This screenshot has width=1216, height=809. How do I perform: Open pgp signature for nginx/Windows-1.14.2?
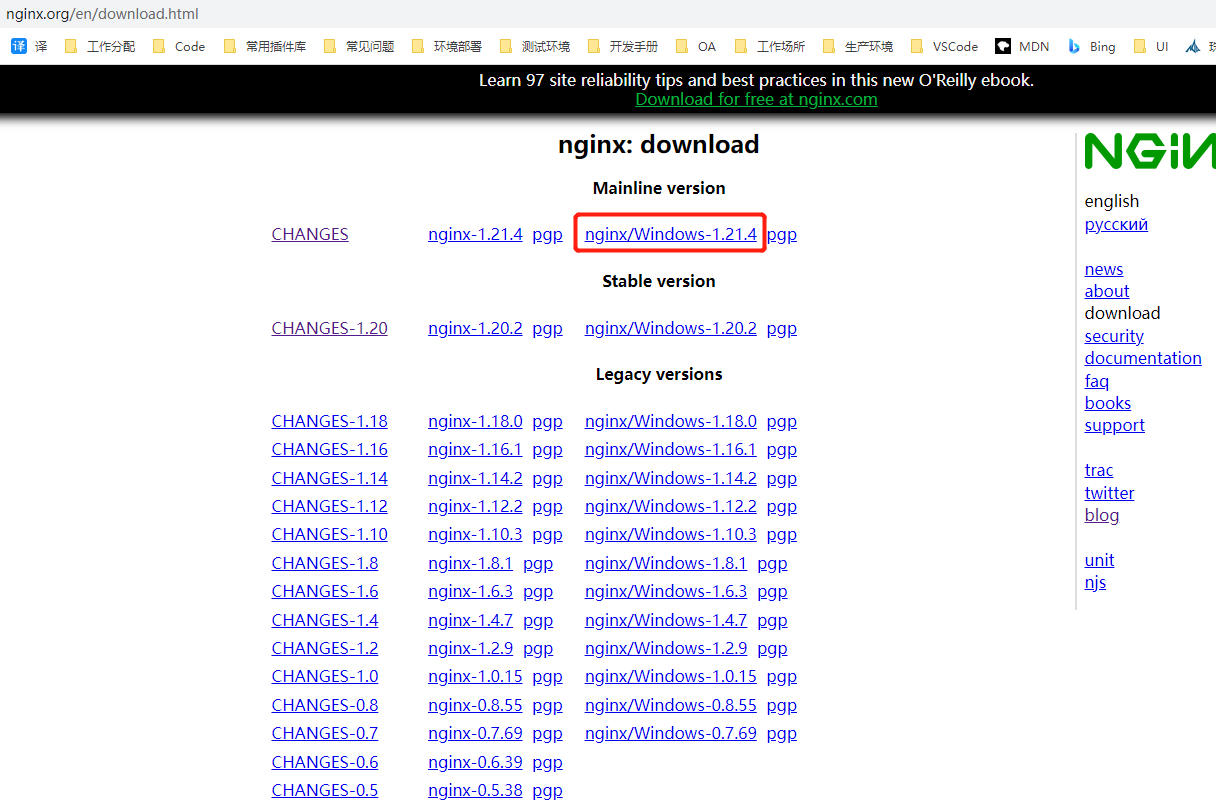[x=782, y=479]
